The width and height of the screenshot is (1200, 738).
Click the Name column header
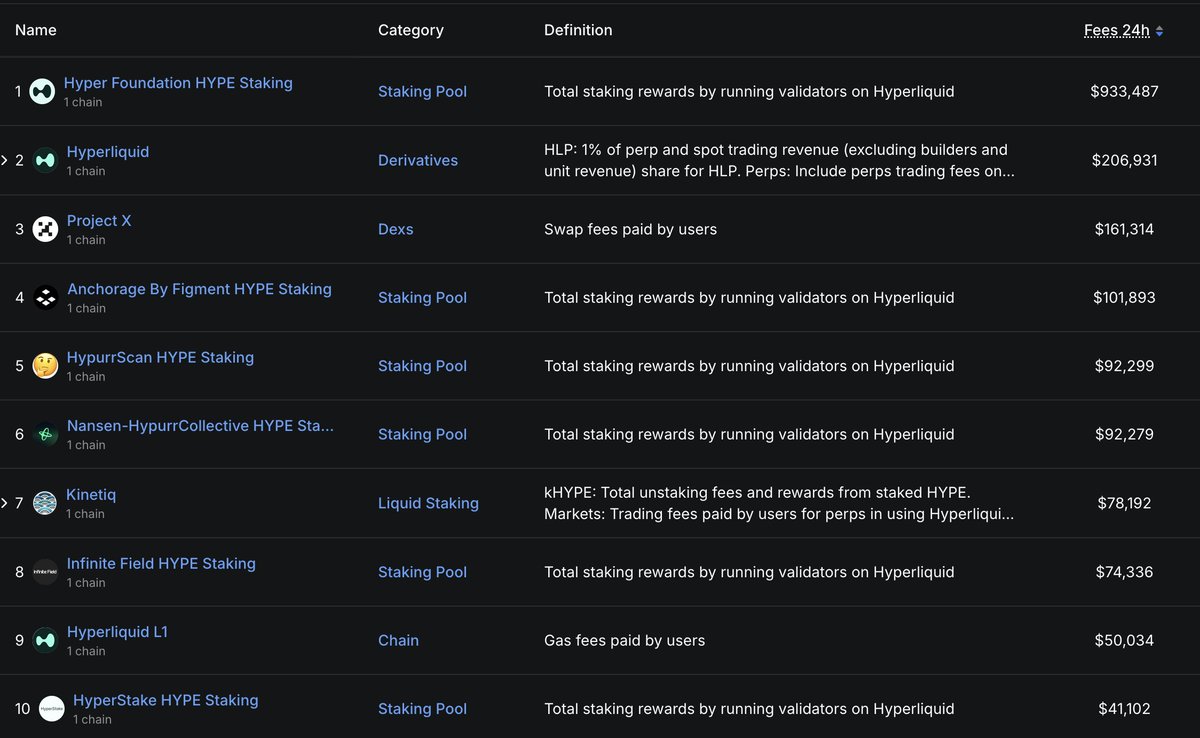(x=36, y=30)
